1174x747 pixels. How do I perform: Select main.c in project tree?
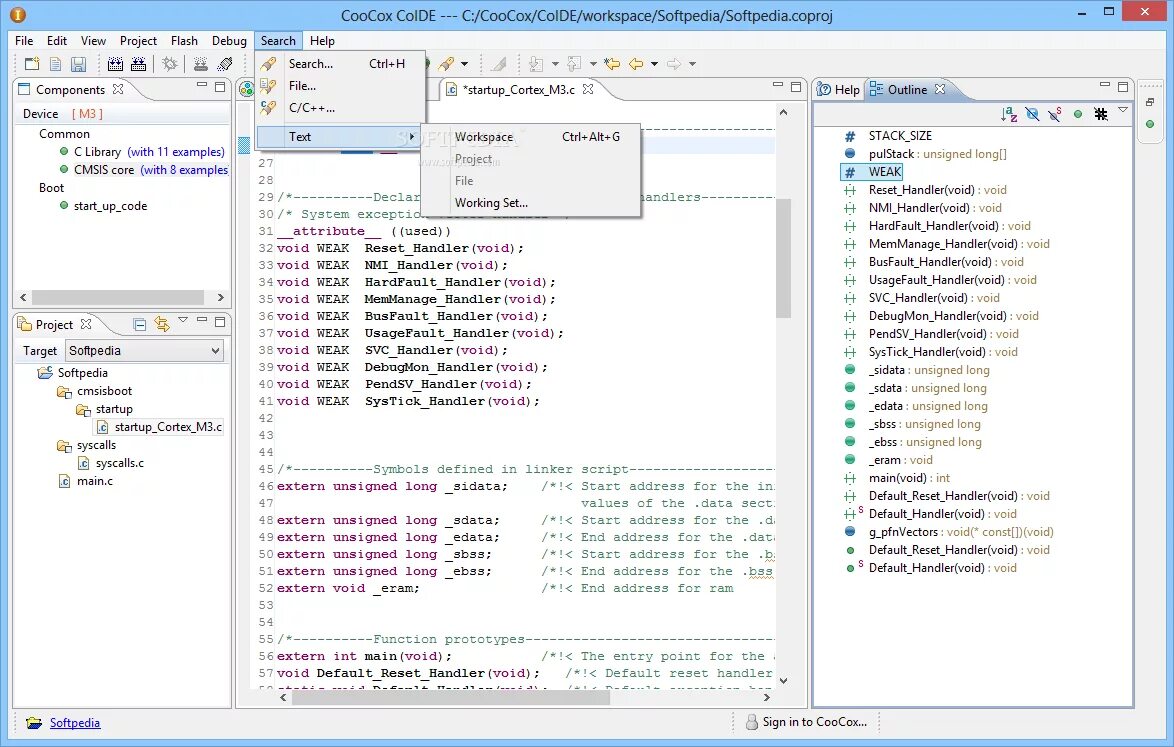pyautogui.click(x=94, y=481)
